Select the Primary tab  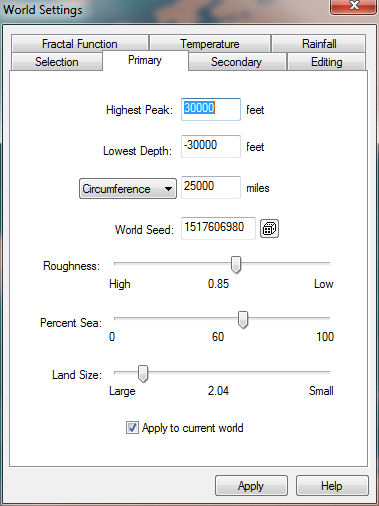tap(145, 60)
